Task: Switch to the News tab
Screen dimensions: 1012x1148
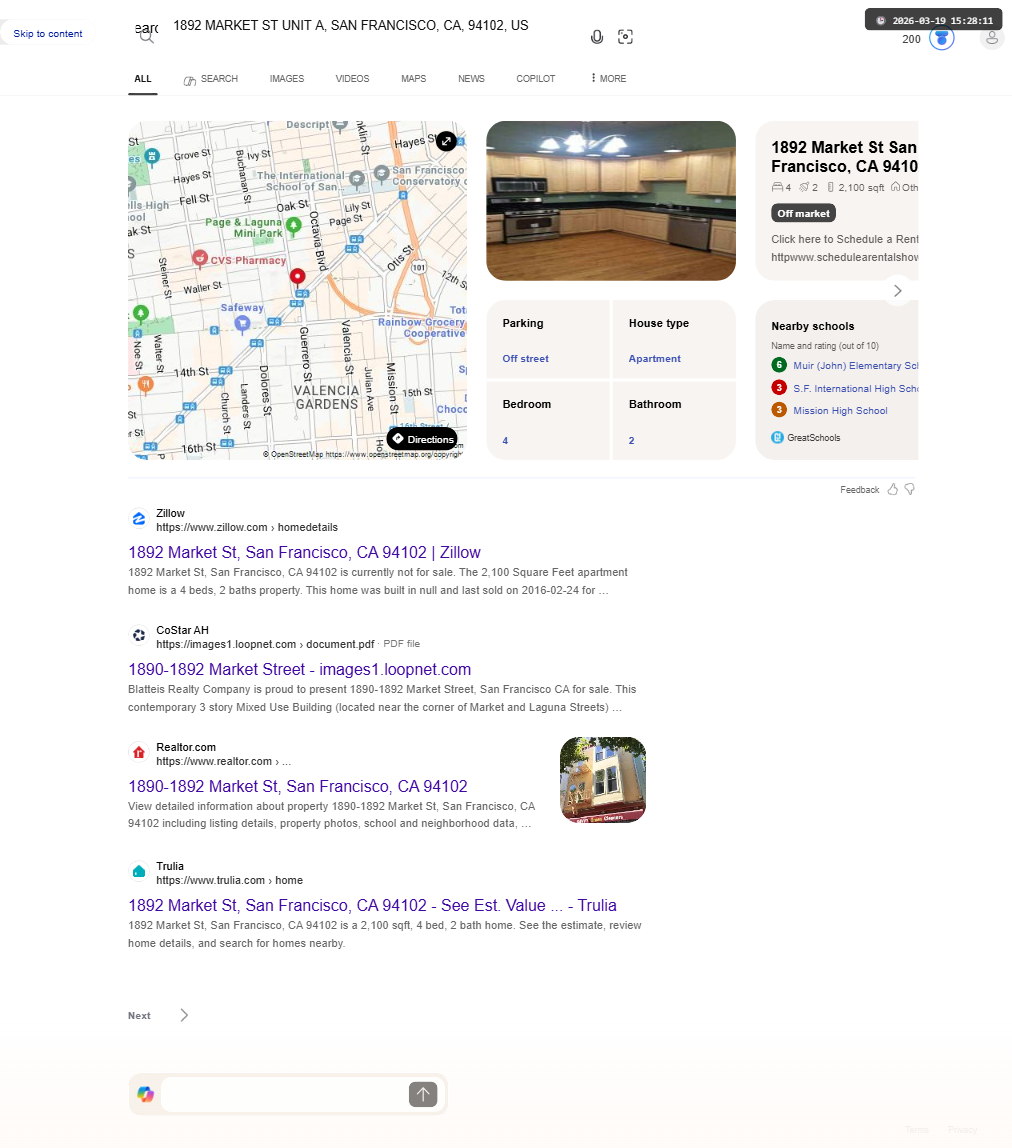Action: coord(472,78)
